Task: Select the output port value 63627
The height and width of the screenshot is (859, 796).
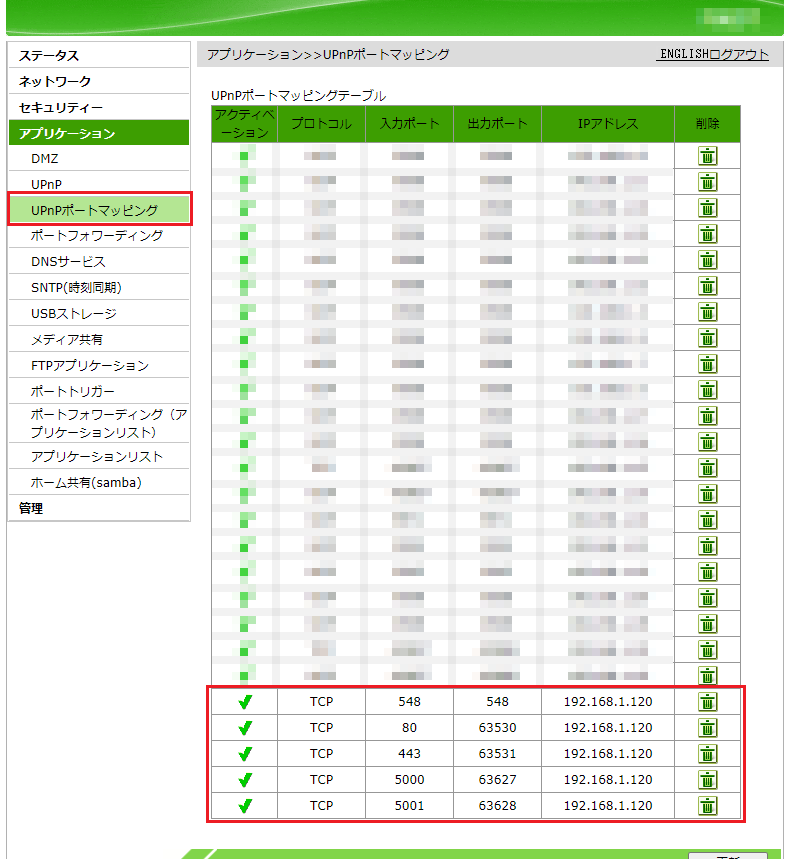Action: [497, 780]
